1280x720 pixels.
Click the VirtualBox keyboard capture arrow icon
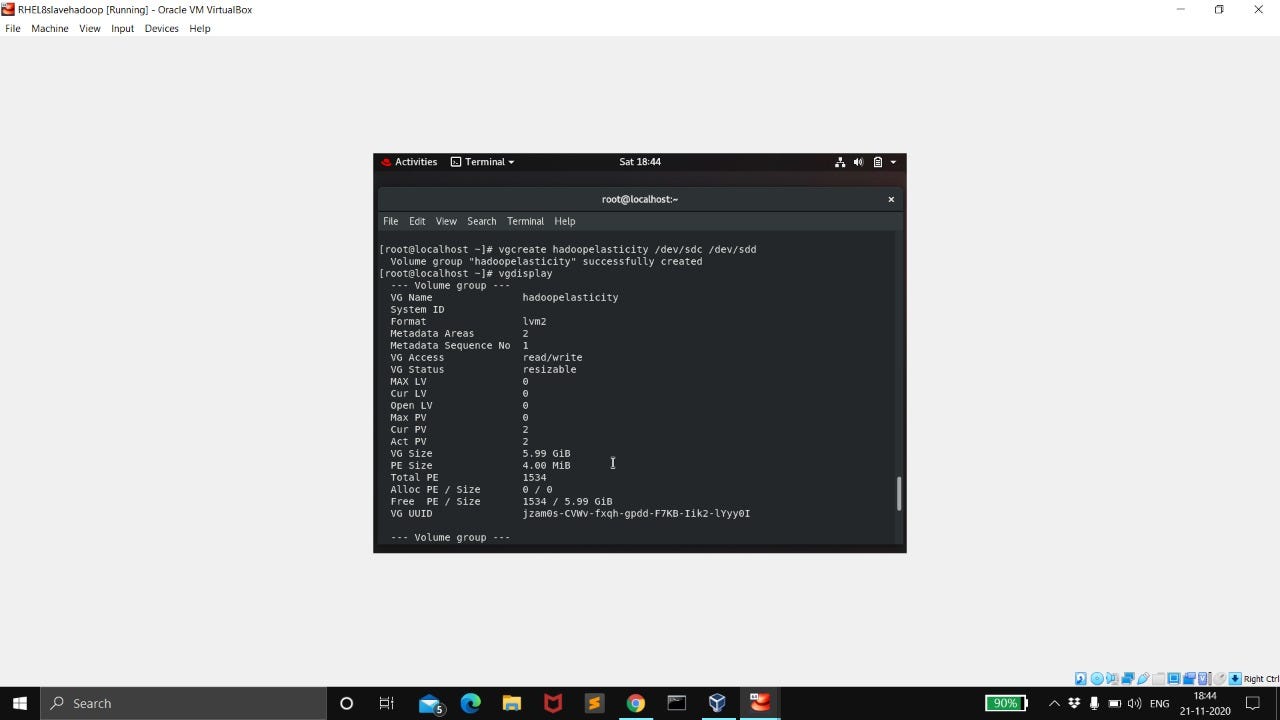[1235, 678]
